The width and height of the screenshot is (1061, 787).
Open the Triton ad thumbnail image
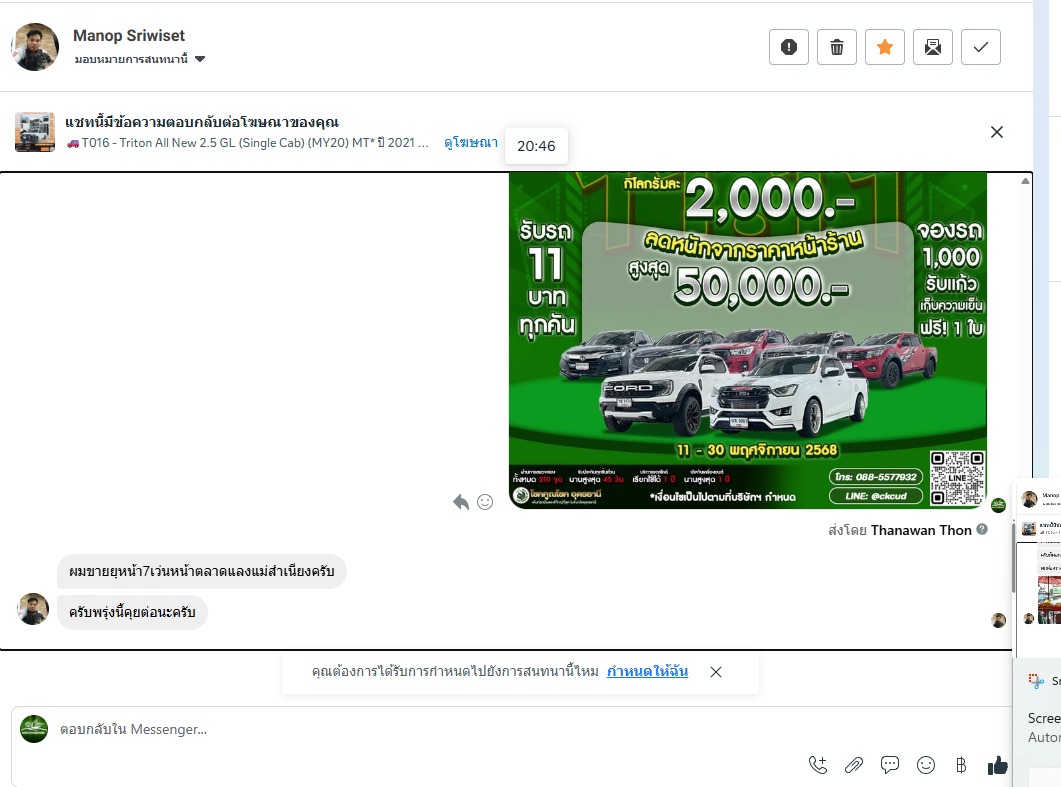tap(35, 132)
